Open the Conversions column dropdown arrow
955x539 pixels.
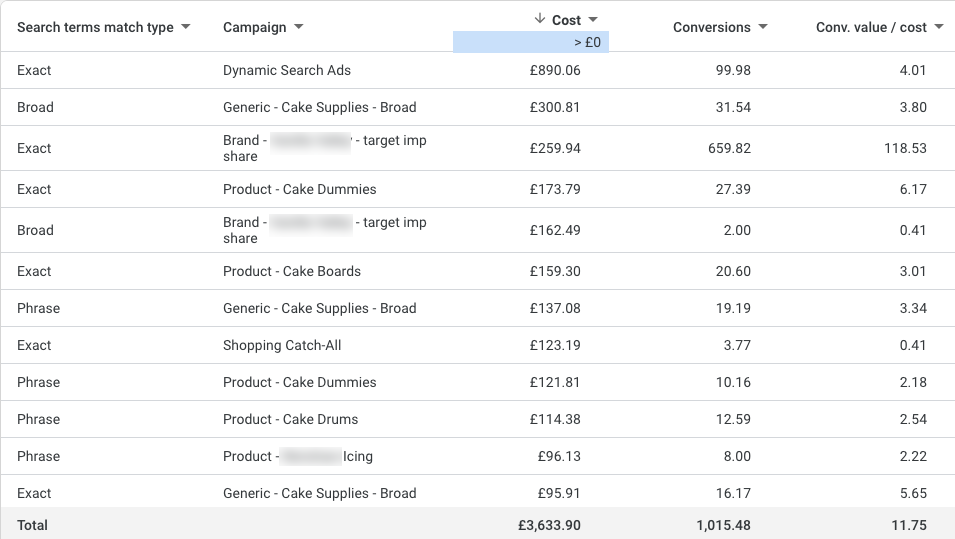(x=764, y=27)
